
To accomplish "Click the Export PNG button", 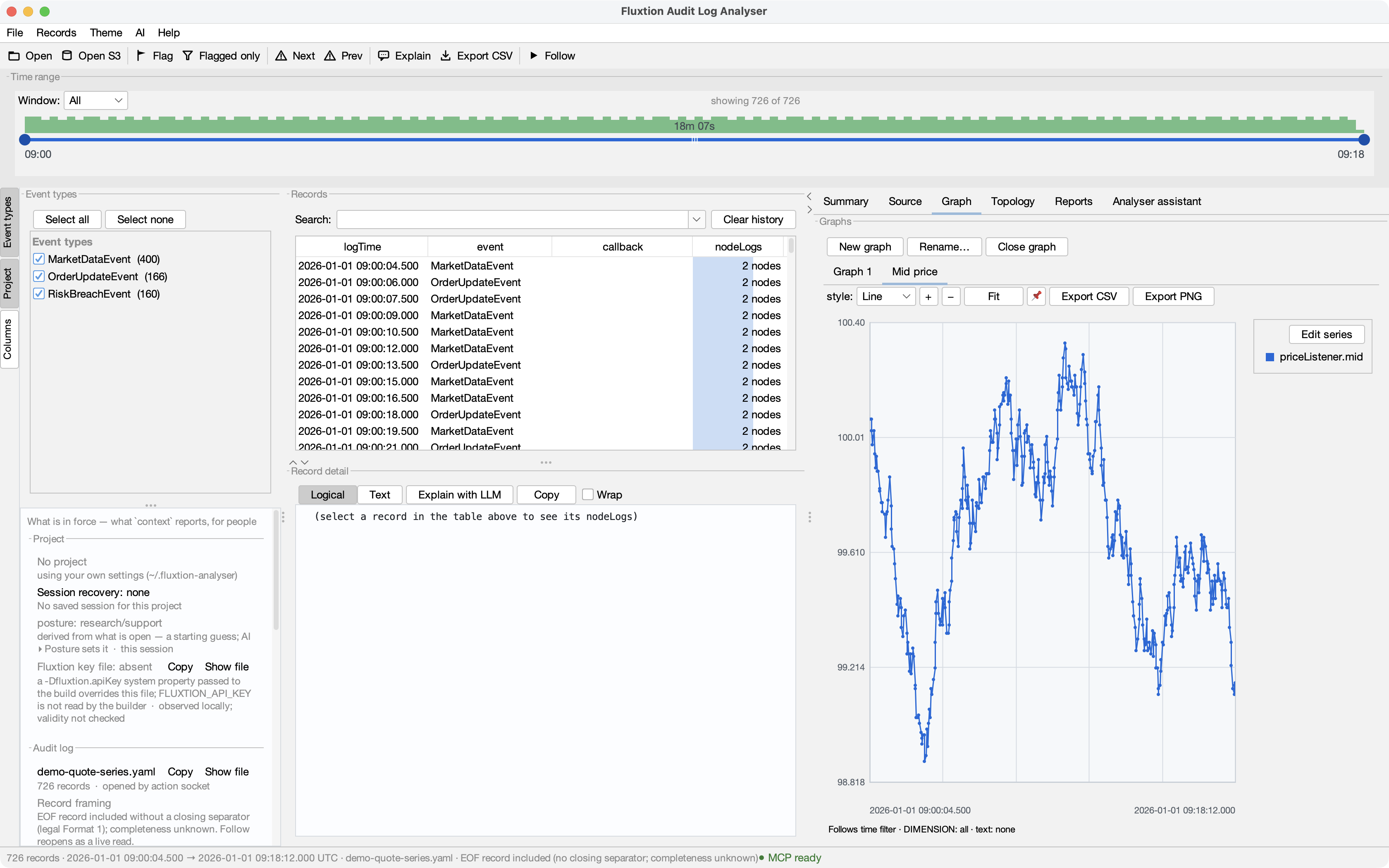I will (1173, 296).
